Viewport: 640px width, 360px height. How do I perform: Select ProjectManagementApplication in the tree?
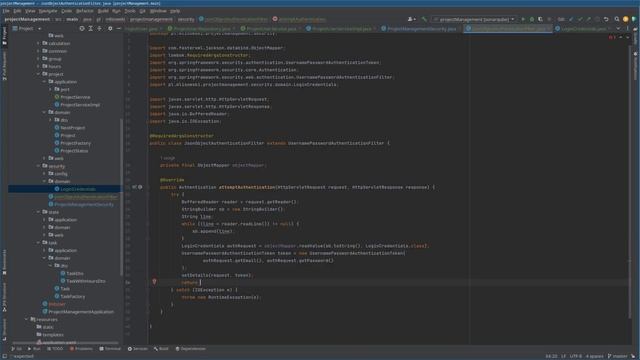pos(81,312)
